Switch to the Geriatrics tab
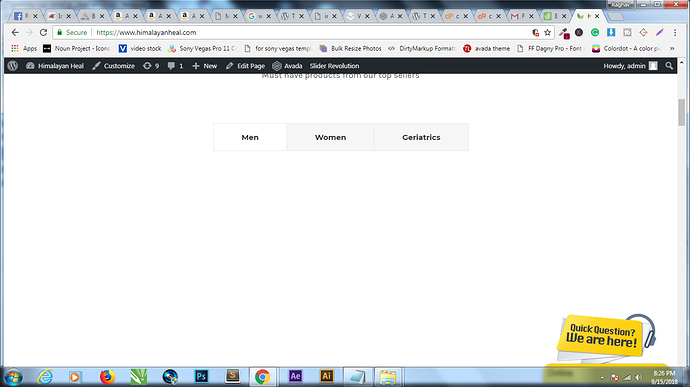Screen dimensions: 690x387 click(x=421, y=137)
